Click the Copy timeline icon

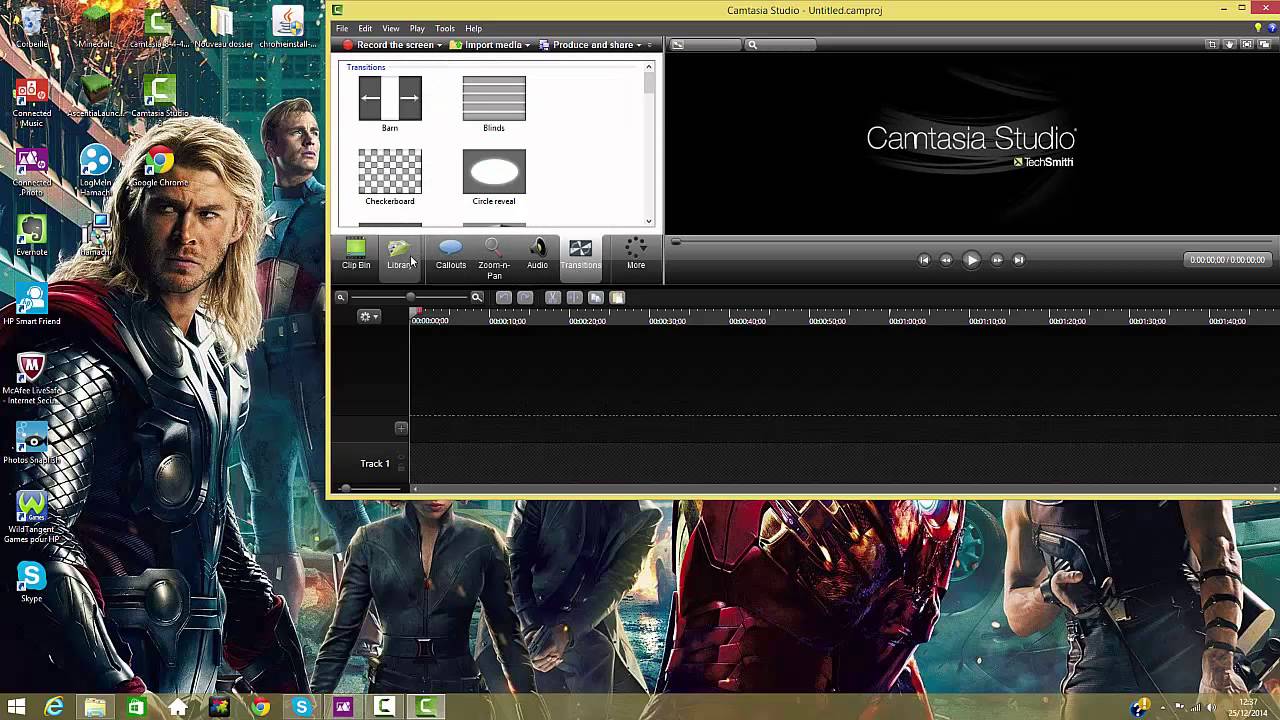(596, 297)
